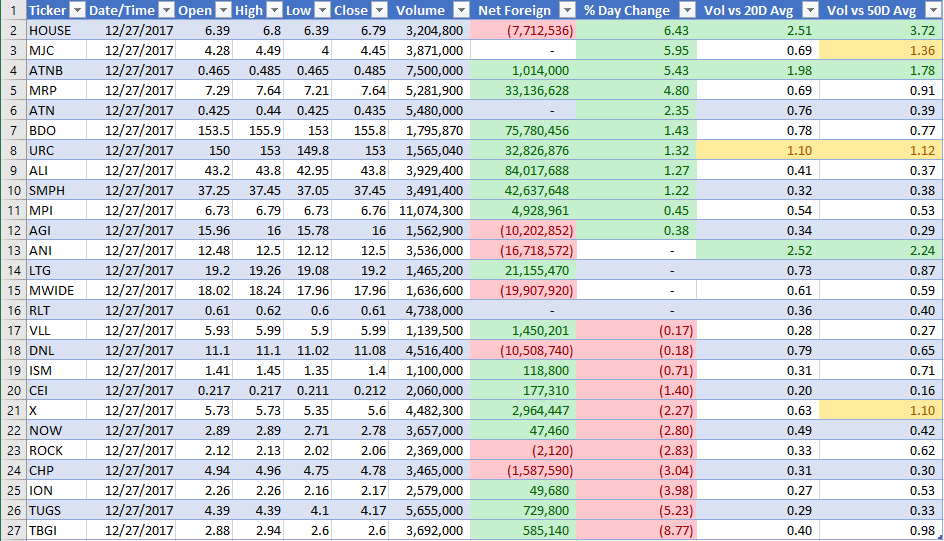This screenshot has width=944, height=541.
Task: Open the Vol vs 50D Avg filter dropdown
Action: click(x=932, y=10)
